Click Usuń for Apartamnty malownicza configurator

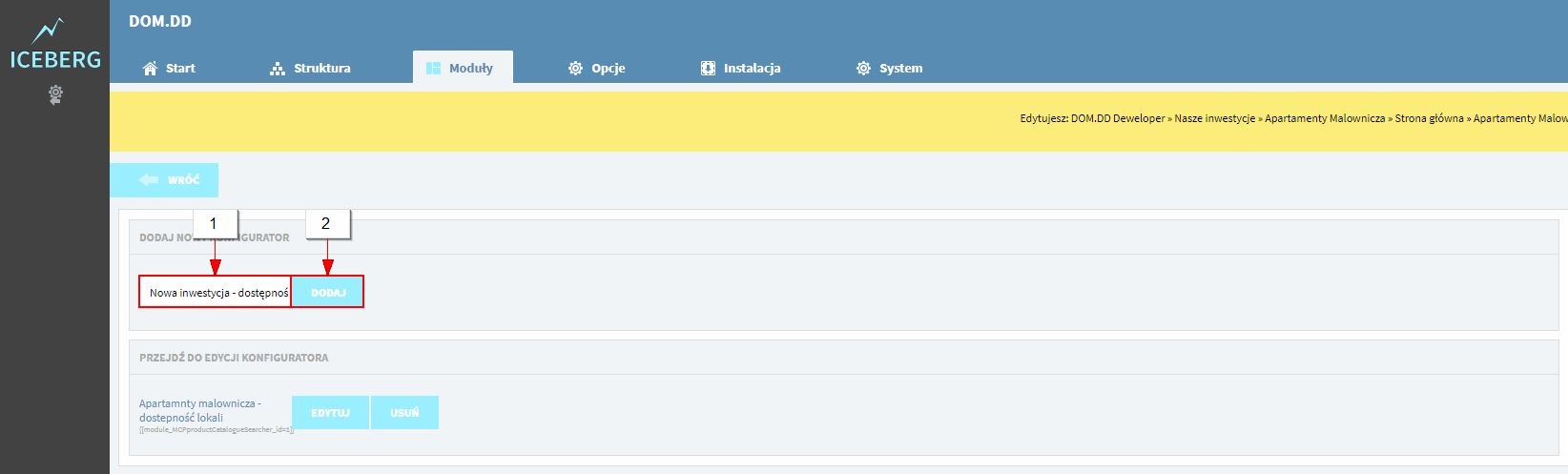(x=404, y=413)
